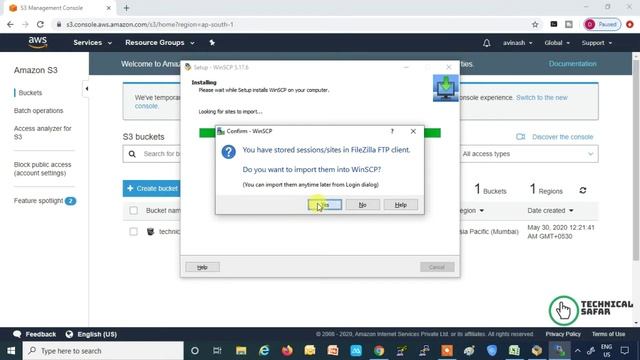Screen dimensions: 640x360
Task: Open a new browser tab
Action: (x=126, y=8)
